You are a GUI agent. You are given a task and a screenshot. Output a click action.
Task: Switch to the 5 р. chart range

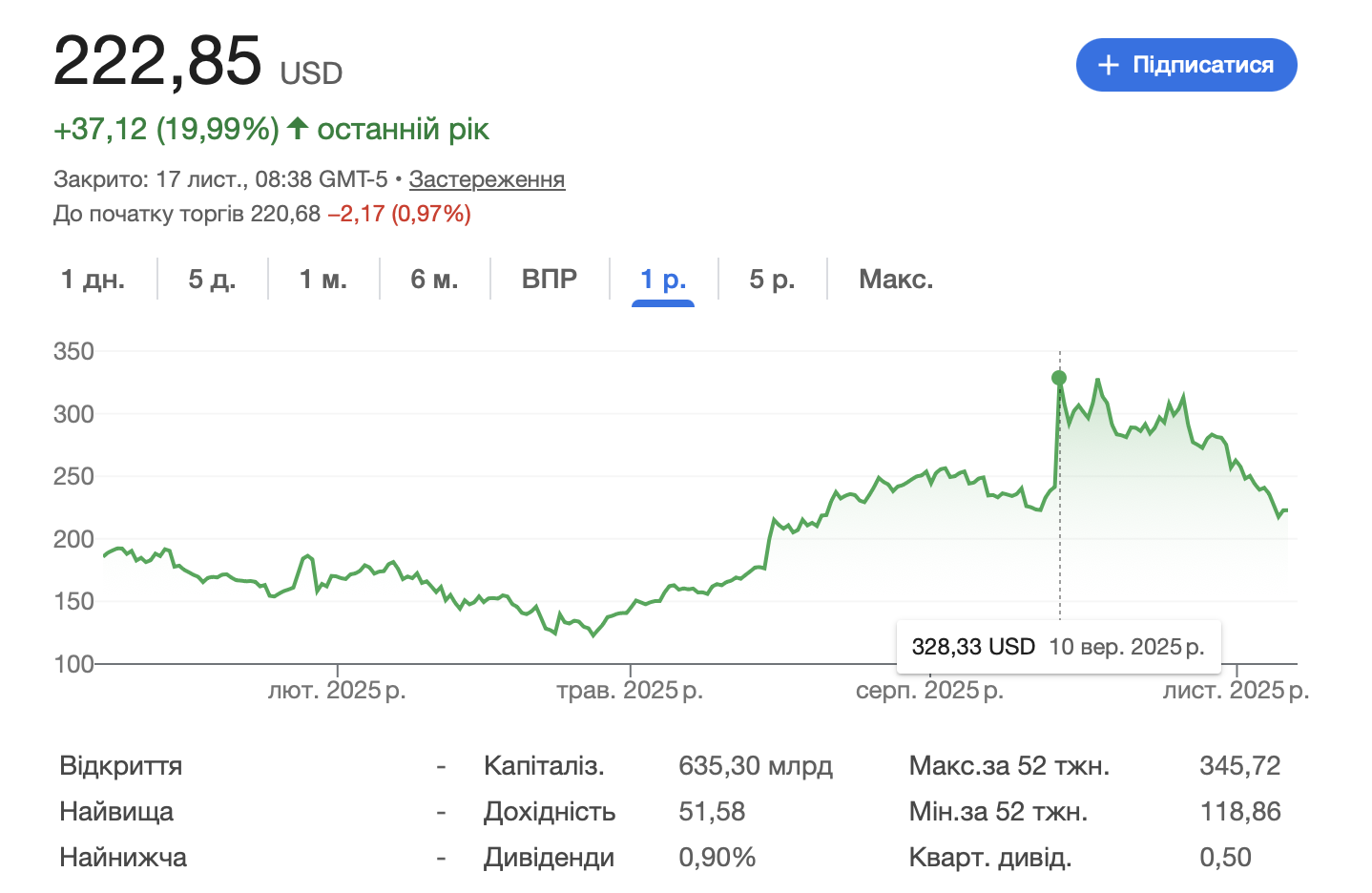pyautogui.click(x=772, y=280)
